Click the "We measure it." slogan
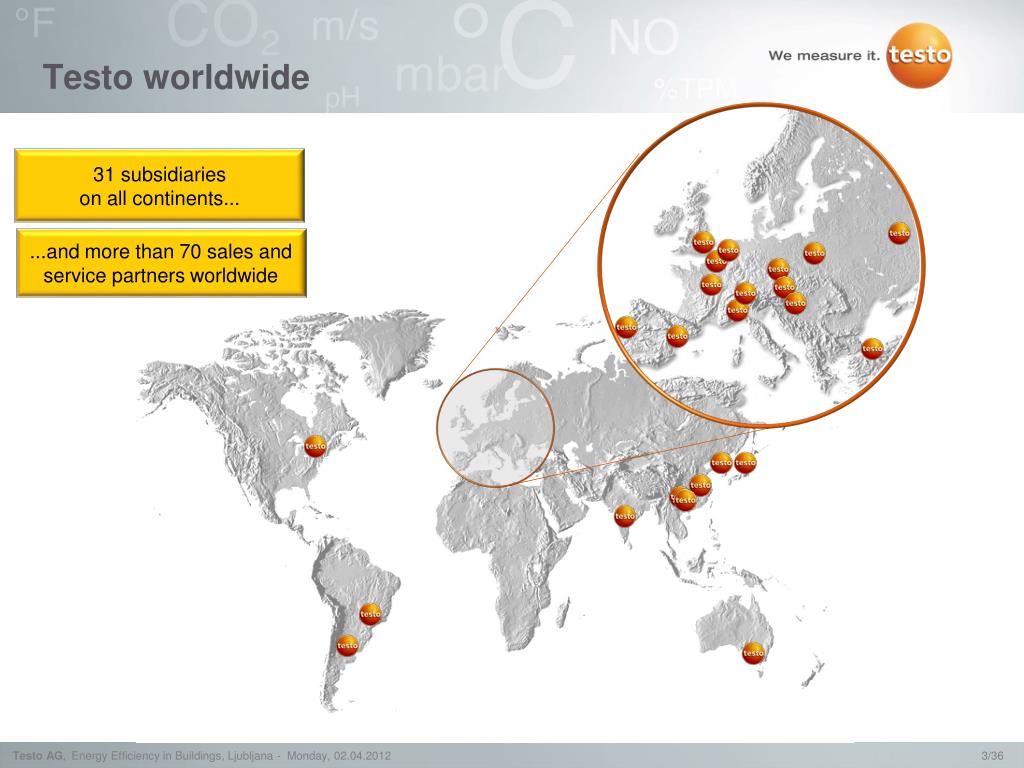This screenshot has width=1024, height=768. [823, 56]
